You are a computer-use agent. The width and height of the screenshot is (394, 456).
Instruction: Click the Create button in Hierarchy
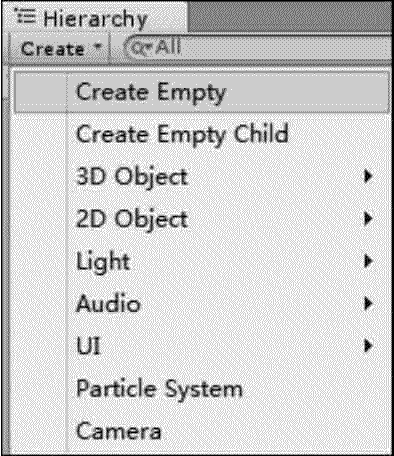[x=60, y=49]
